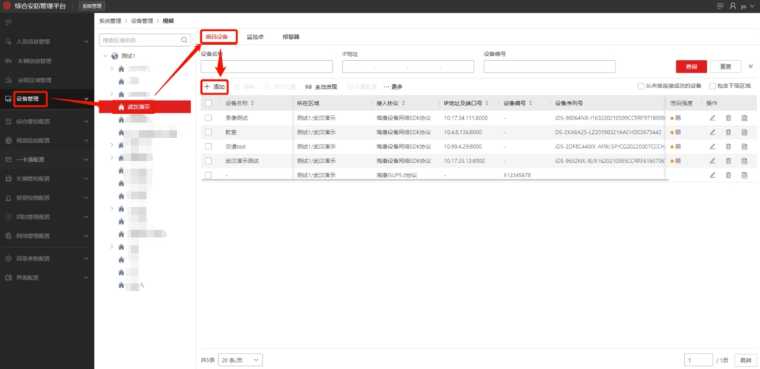760x369 pixels.
Task: Select 武汉演示 region in tree
Action: click(145, 107)
